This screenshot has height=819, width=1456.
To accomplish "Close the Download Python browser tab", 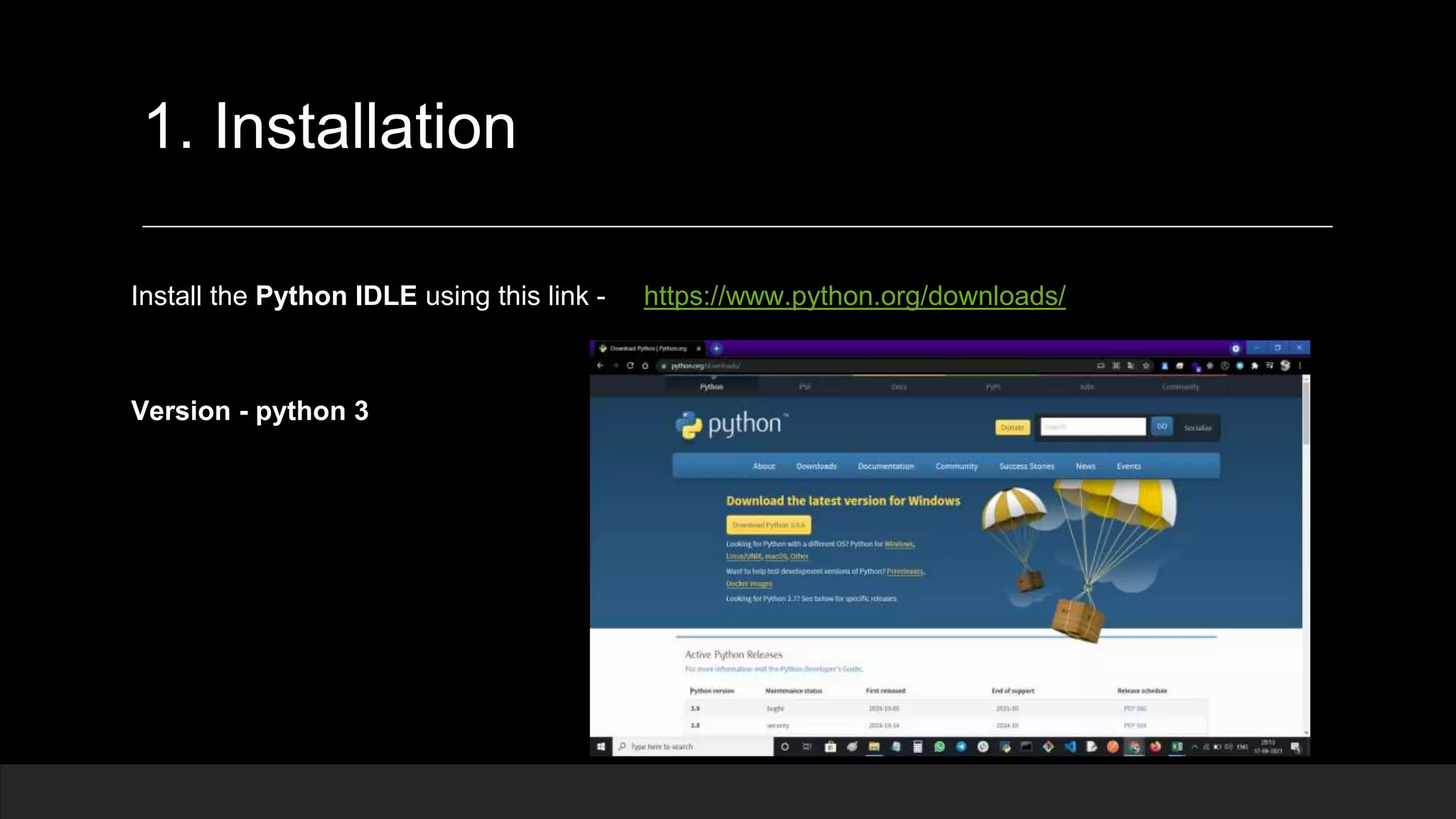I will coord(699,348).
